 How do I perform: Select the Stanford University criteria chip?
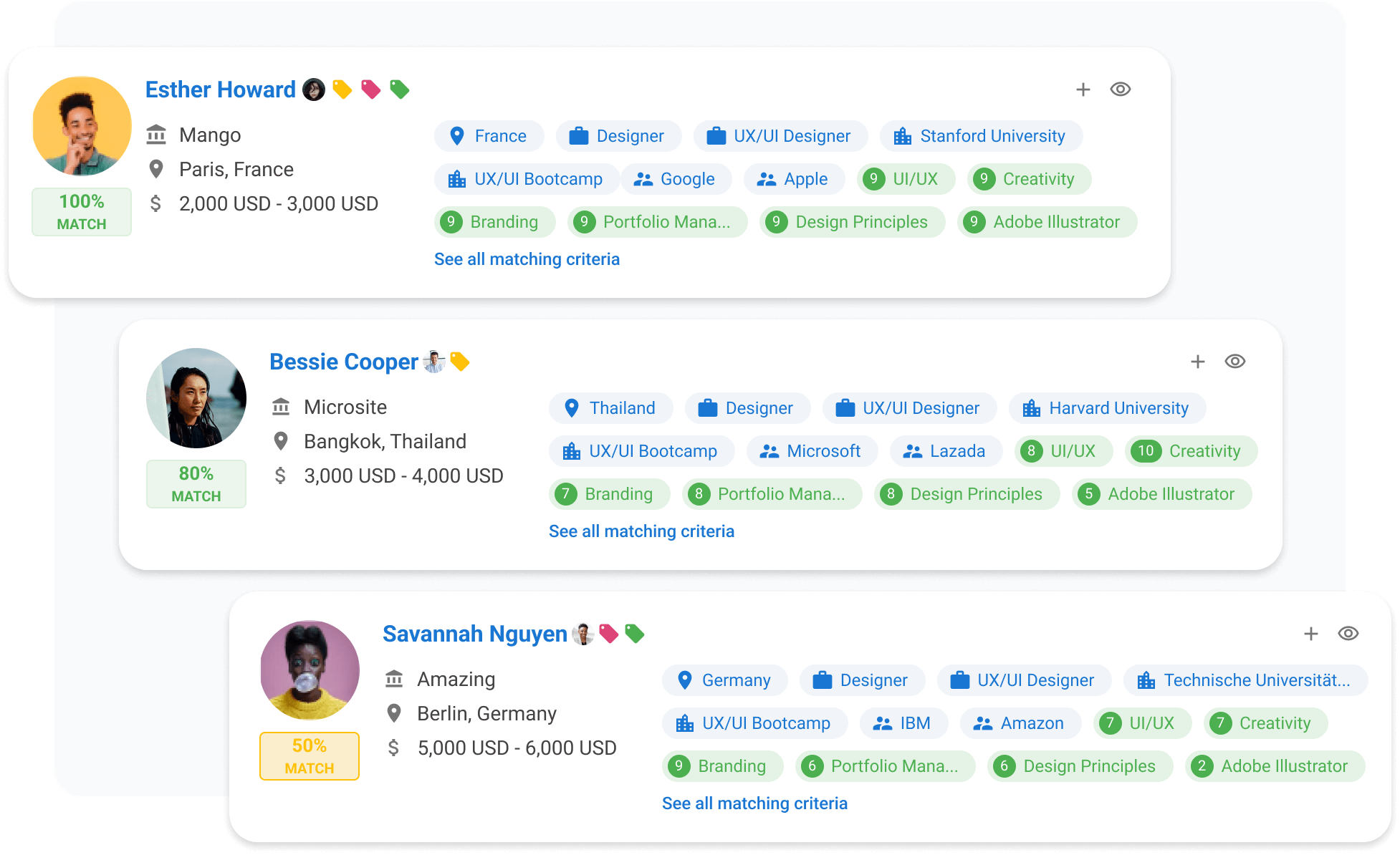point(980,136)
